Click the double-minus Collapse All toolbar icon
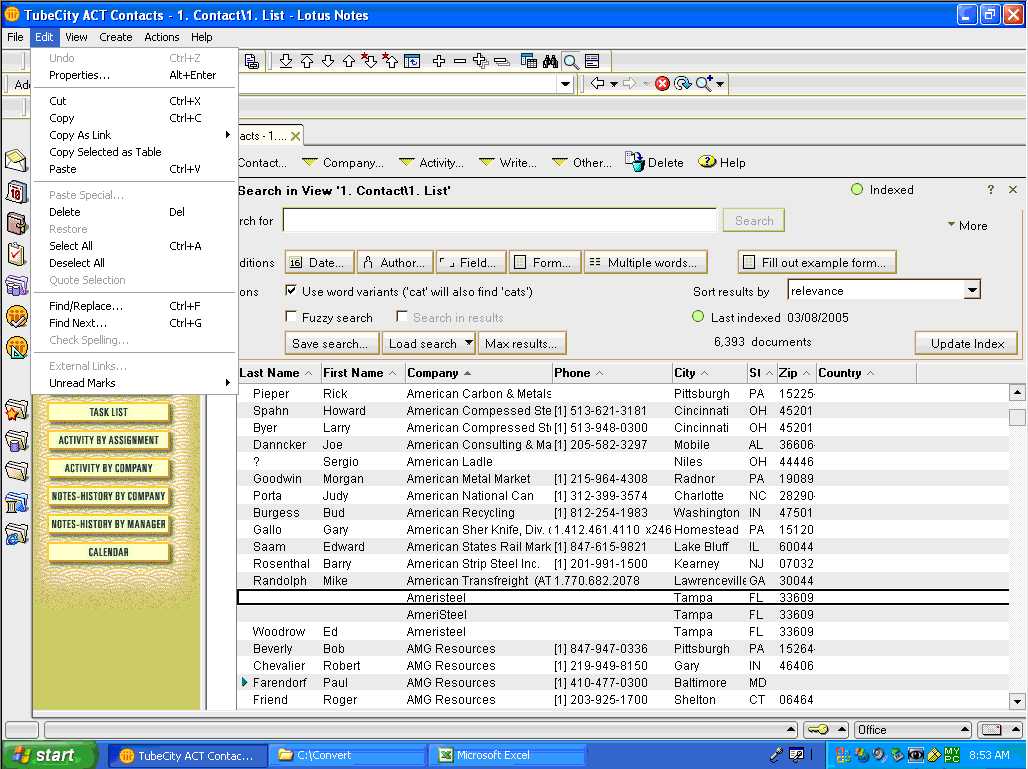The height and width of the screenshot is (769, 1028). coord(502,62)
